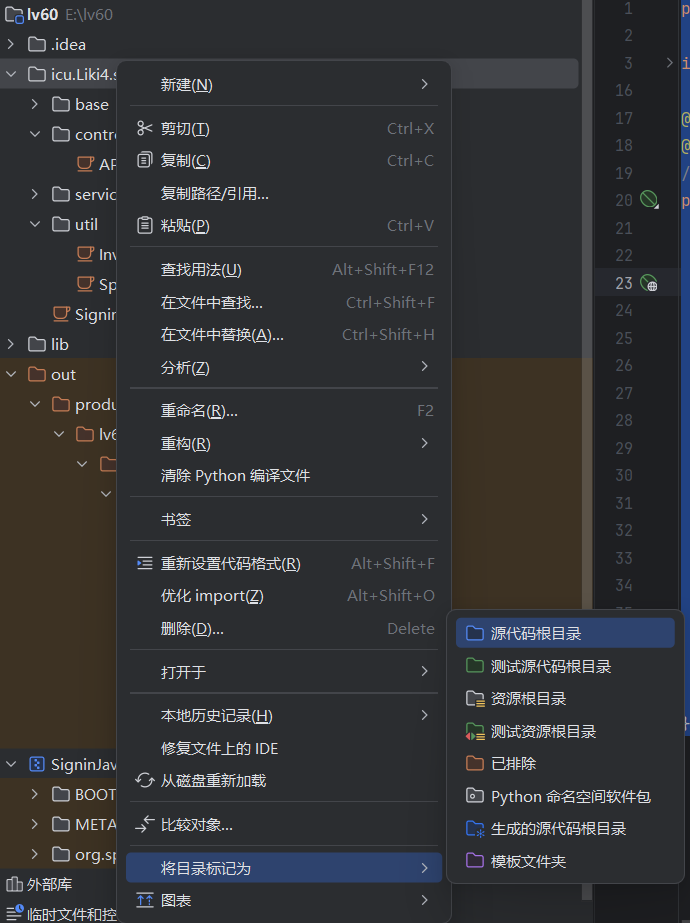The width and height of the screenshot is (690, 923).
Task: Click the Scratches icon 临时文件和控制台
Action: 14,914
